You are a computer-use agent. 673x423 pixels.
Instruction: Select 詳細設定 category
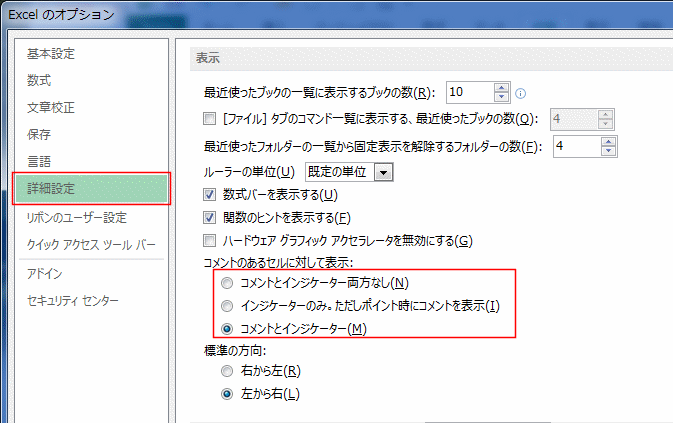91,188
